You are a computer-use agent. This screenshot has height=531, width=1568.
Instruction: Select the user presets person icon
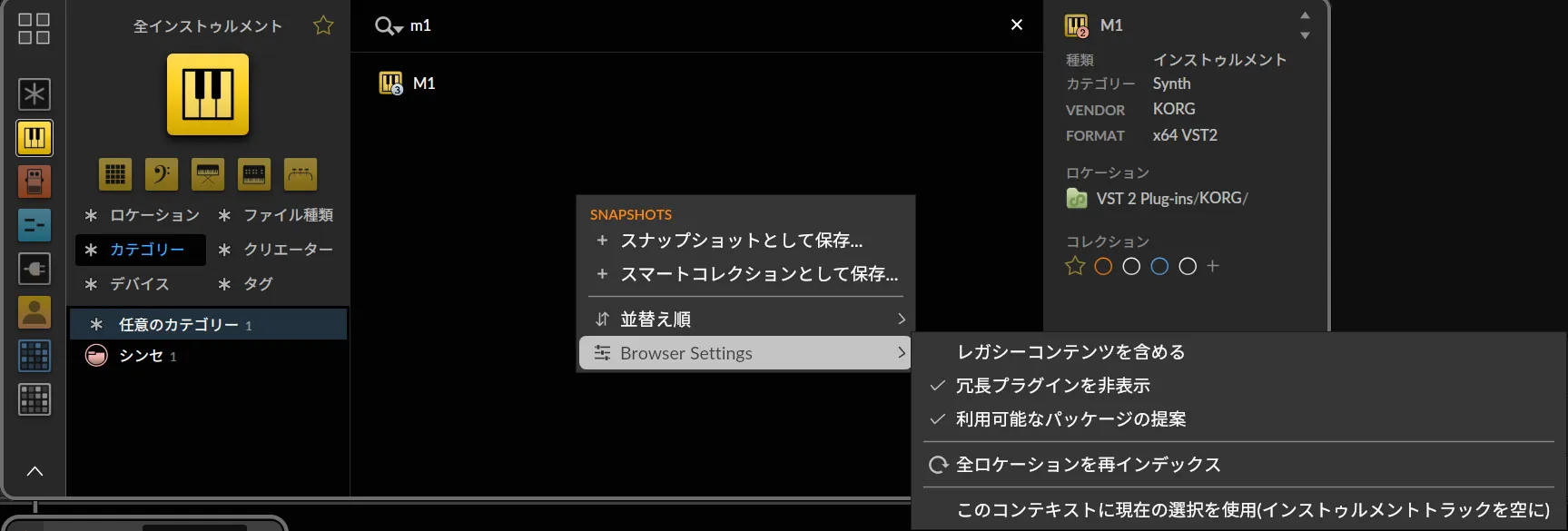(35, 312)
